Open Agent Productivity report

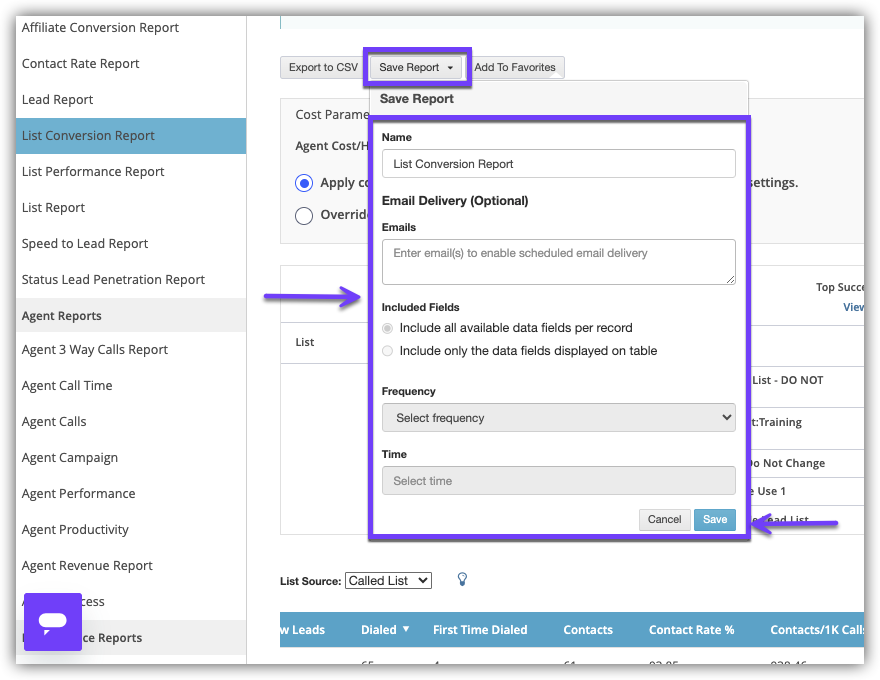pyautogui.click(x=75, y=529)
